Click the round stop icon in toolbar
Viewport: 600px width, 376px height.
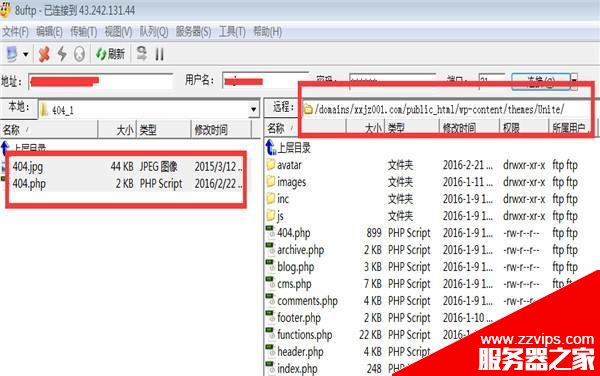tap(79, 54)
